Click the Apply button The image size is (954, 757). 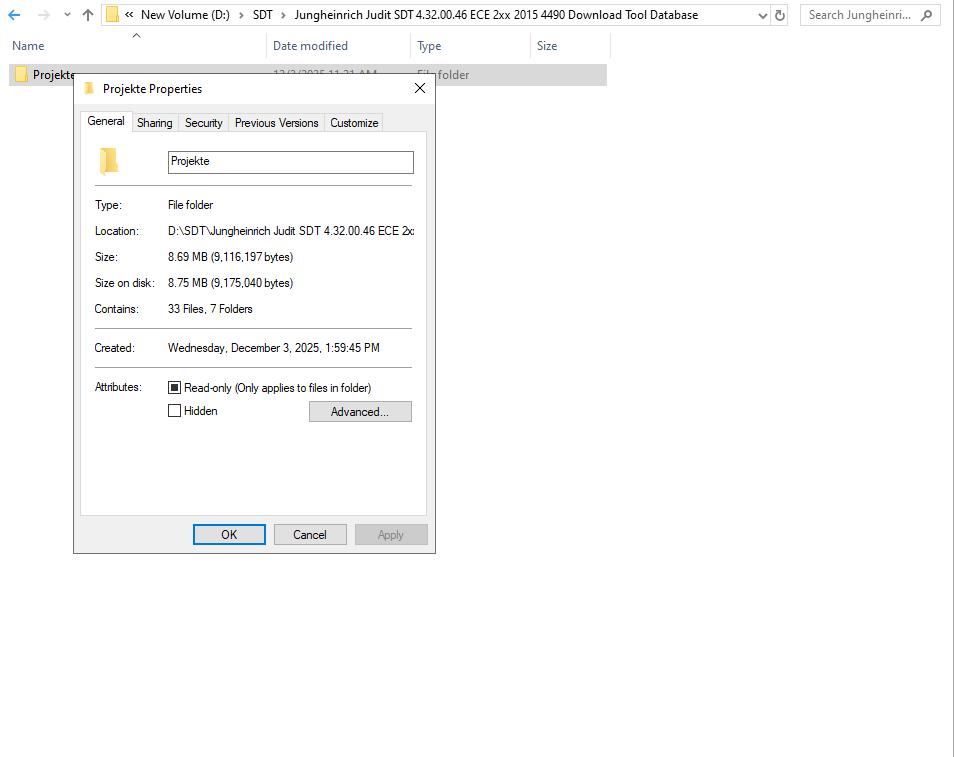coord(391,535)
